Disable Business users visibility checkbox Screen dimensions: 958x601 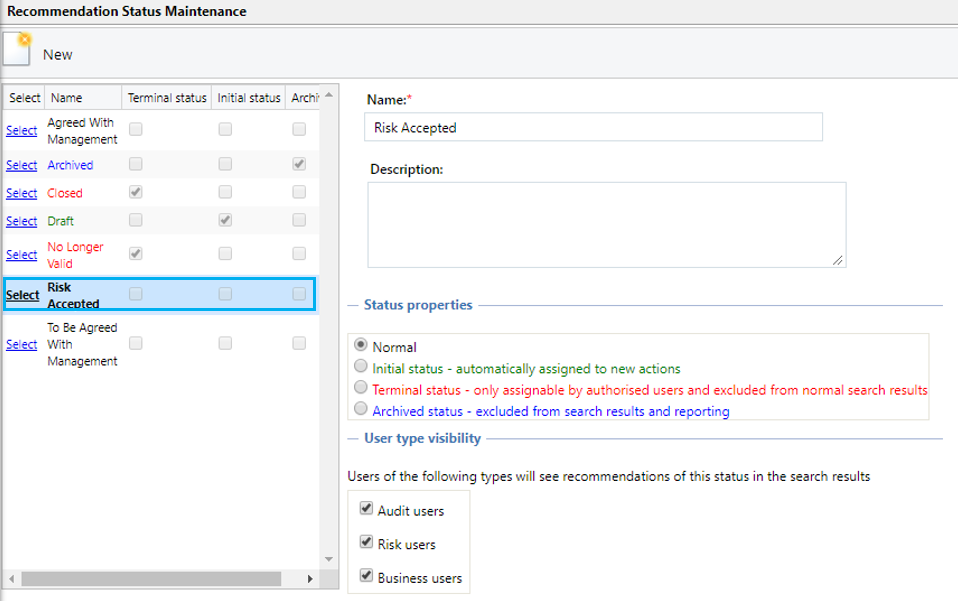(367, 575)
